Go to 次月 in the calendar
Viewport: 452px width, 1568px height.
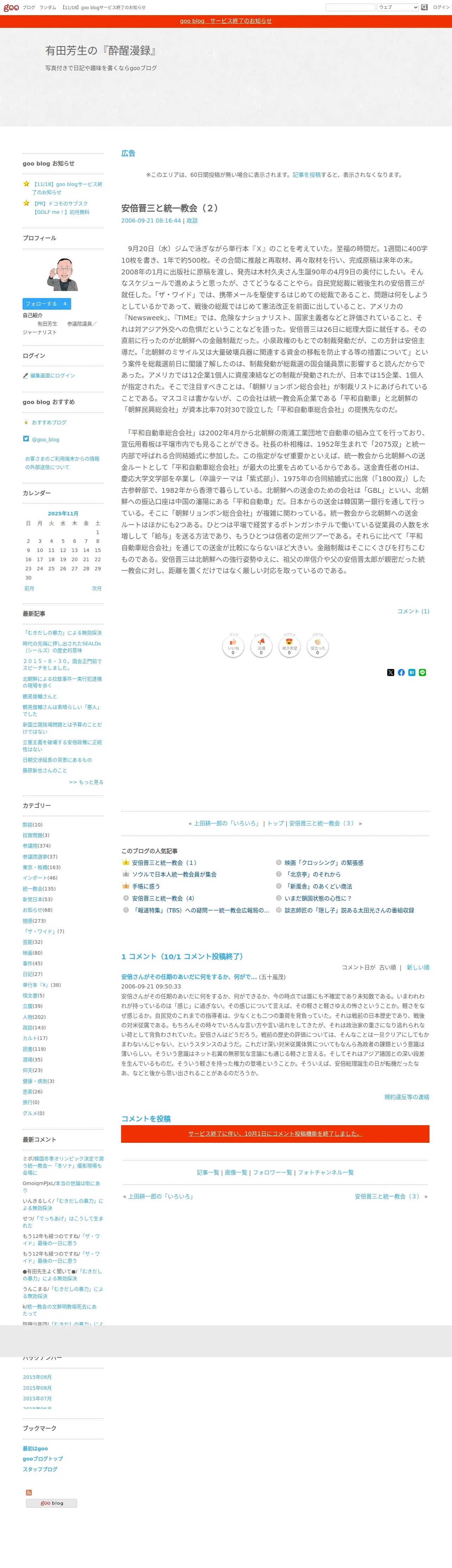point(97,589)
